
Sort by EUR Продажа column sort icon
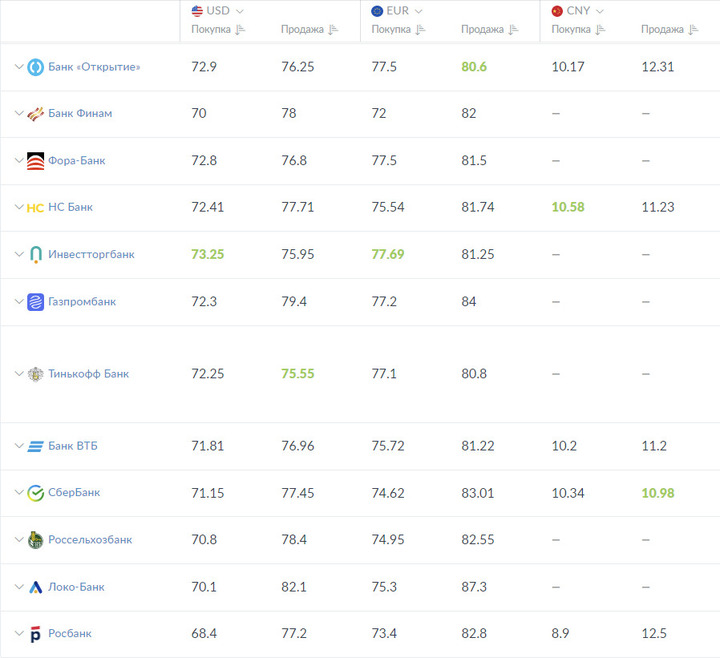pyautogui.click(x=513, y=30)
